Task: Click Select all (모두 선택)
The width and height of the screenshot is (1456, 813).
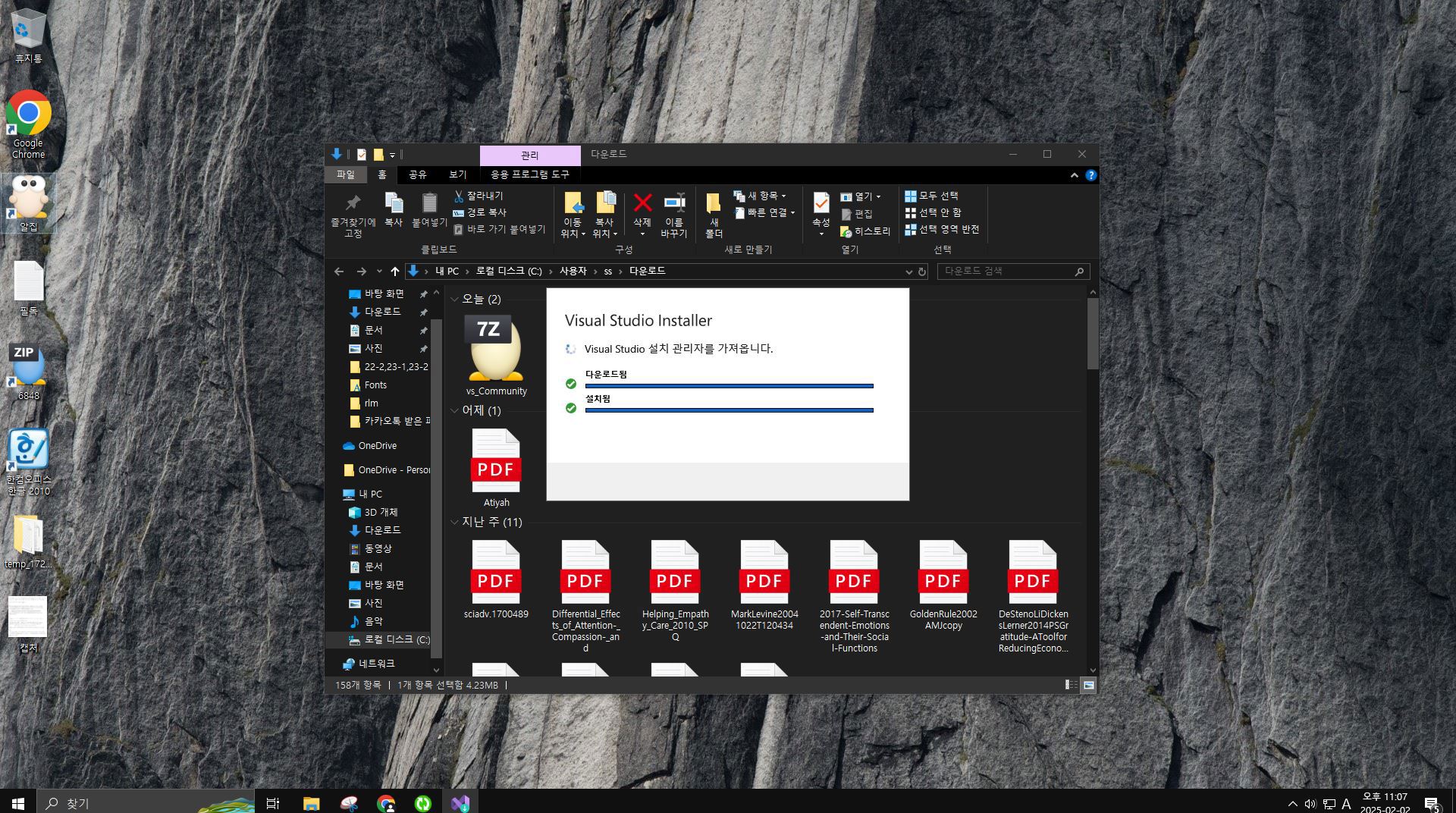Action: point(932,196)
